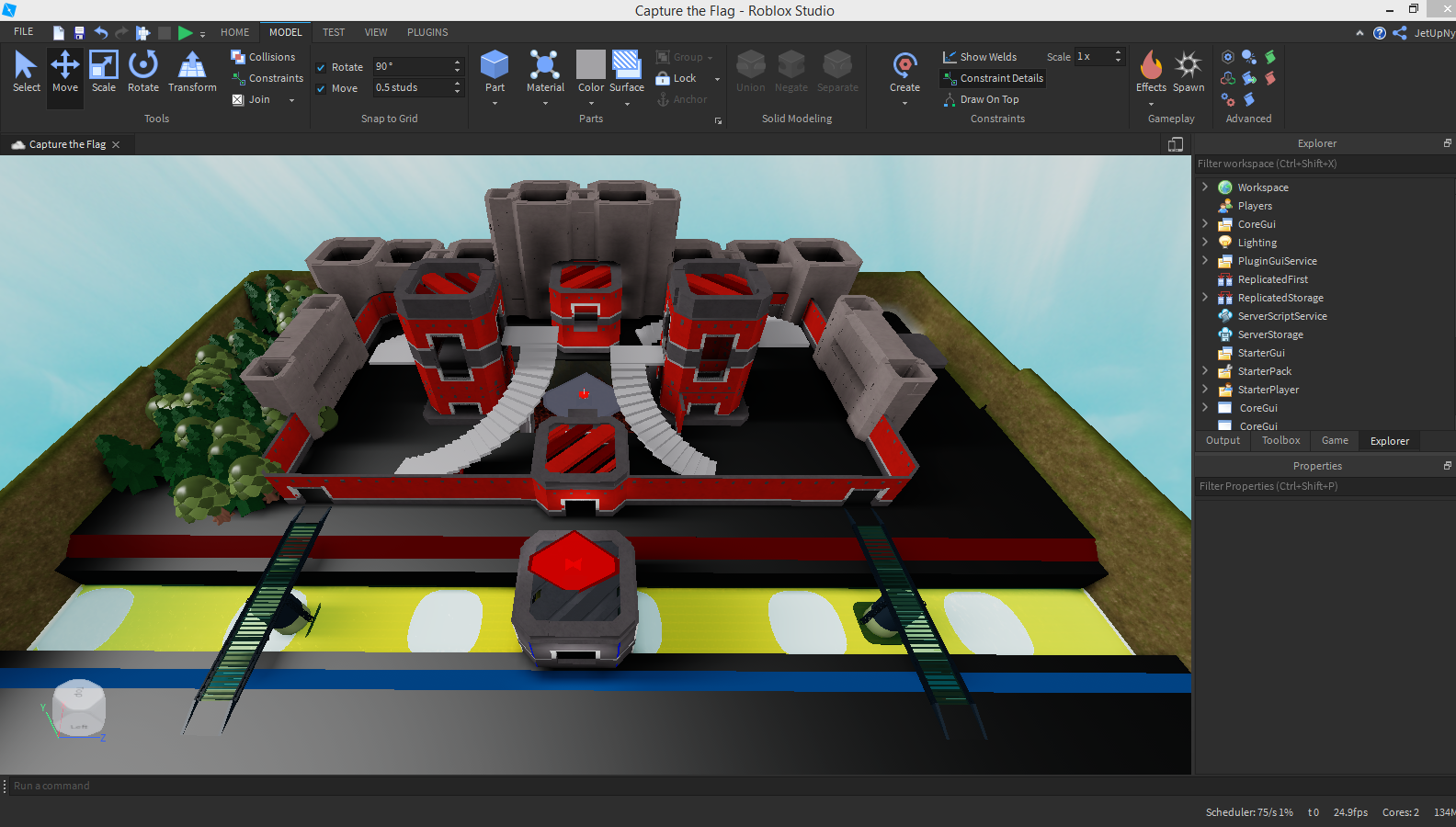
Task: Open the Group dropdown arrow
Action: point(710,58)
